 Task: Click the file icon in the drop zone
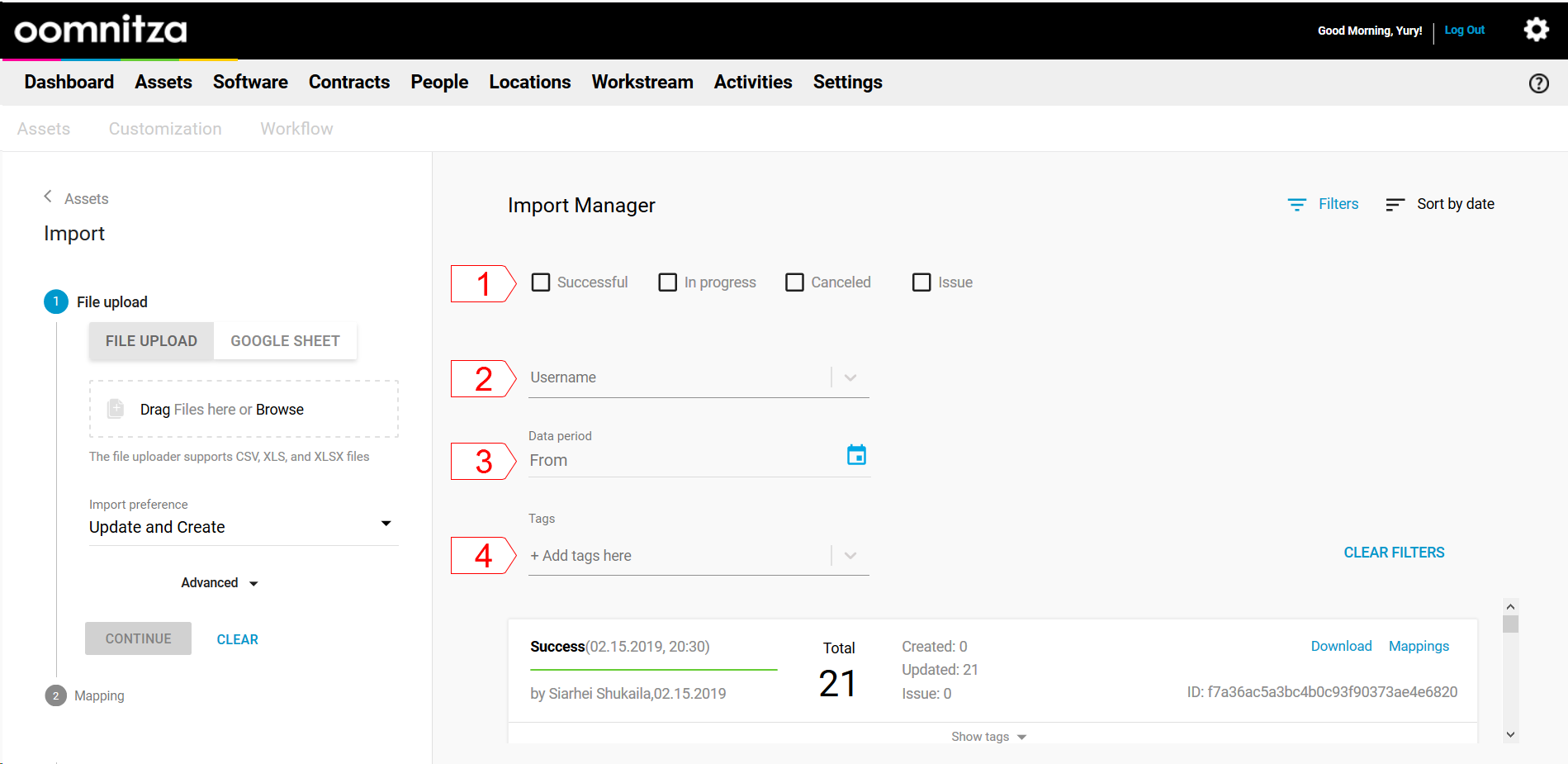(x=116, y=409)
